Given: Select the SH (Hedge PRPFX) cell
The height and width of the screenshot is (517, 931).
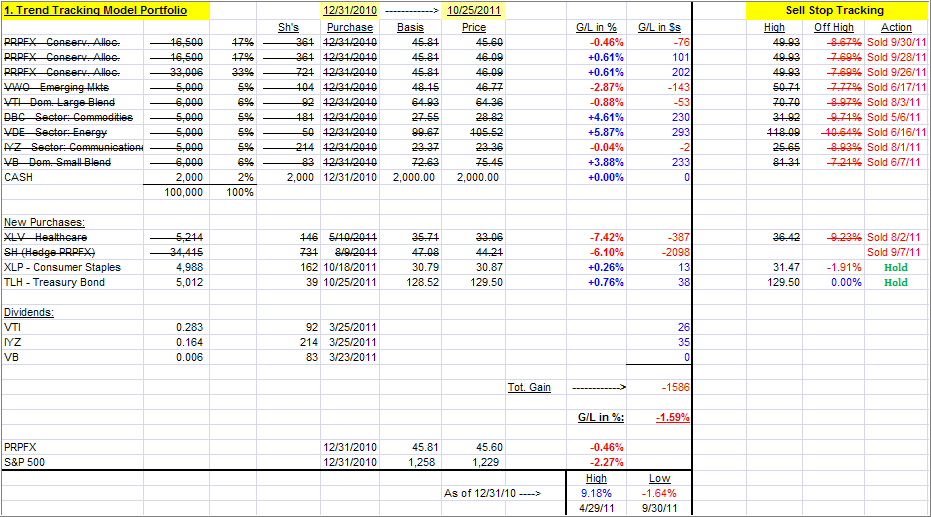Looking at the screenshot, I should (x=49, y=252).
